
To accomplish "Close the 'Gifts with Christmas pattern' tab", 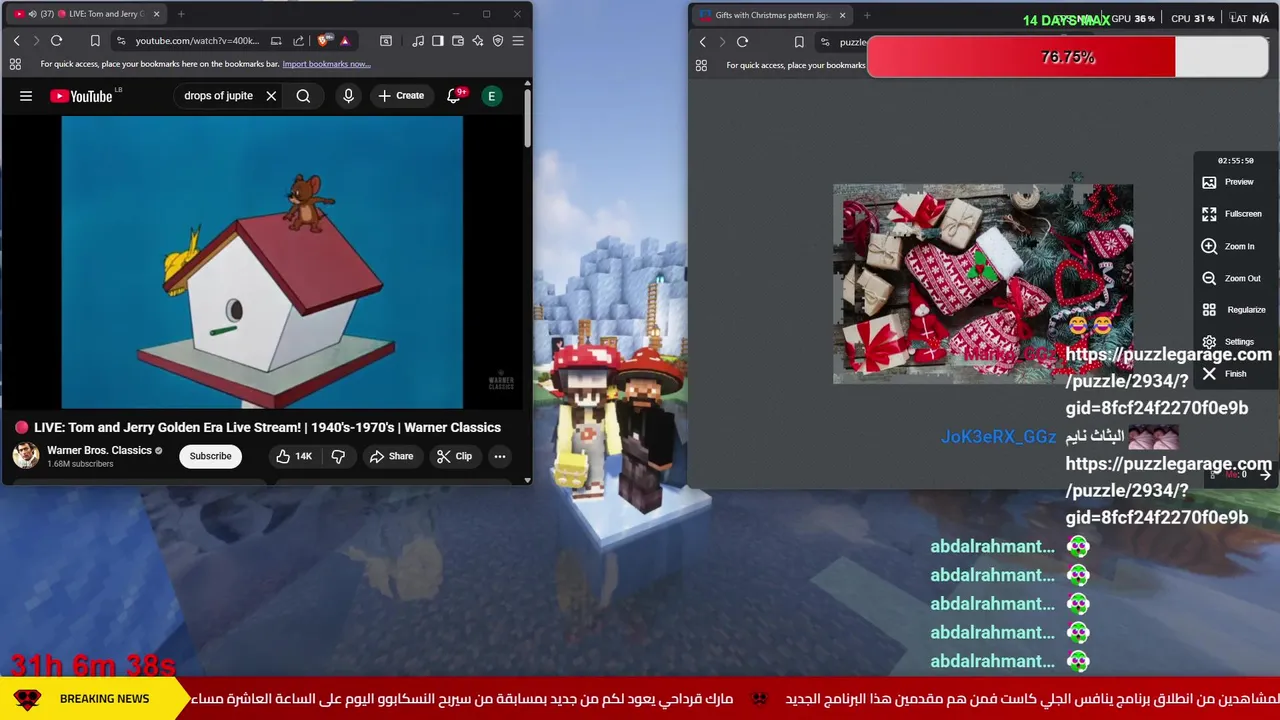I will click(842, 15).
